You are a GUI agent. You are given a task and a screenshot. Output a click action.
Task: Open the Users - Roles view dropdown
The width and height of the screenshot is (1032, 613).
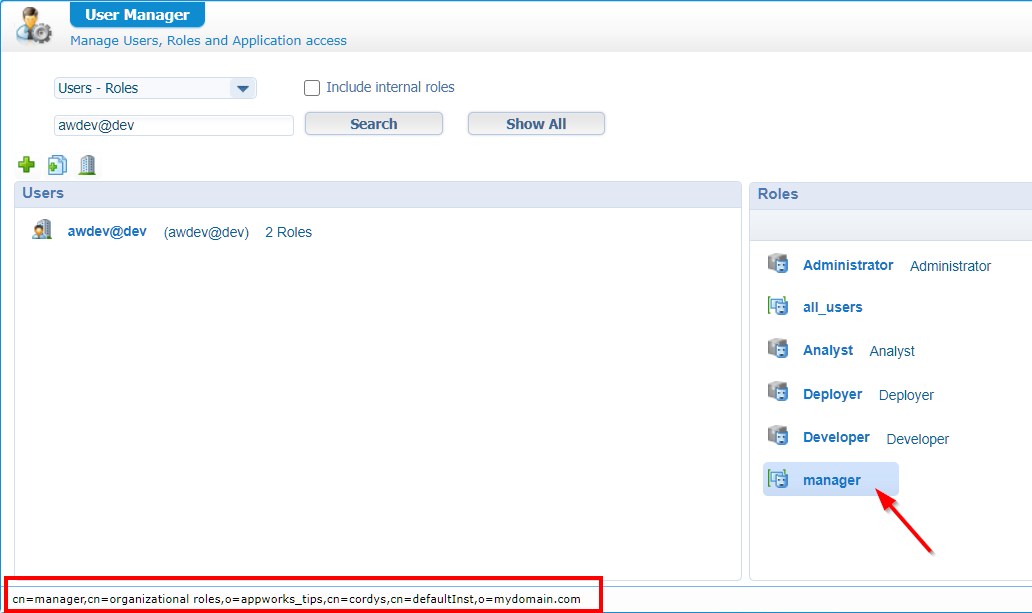[243, 89]
